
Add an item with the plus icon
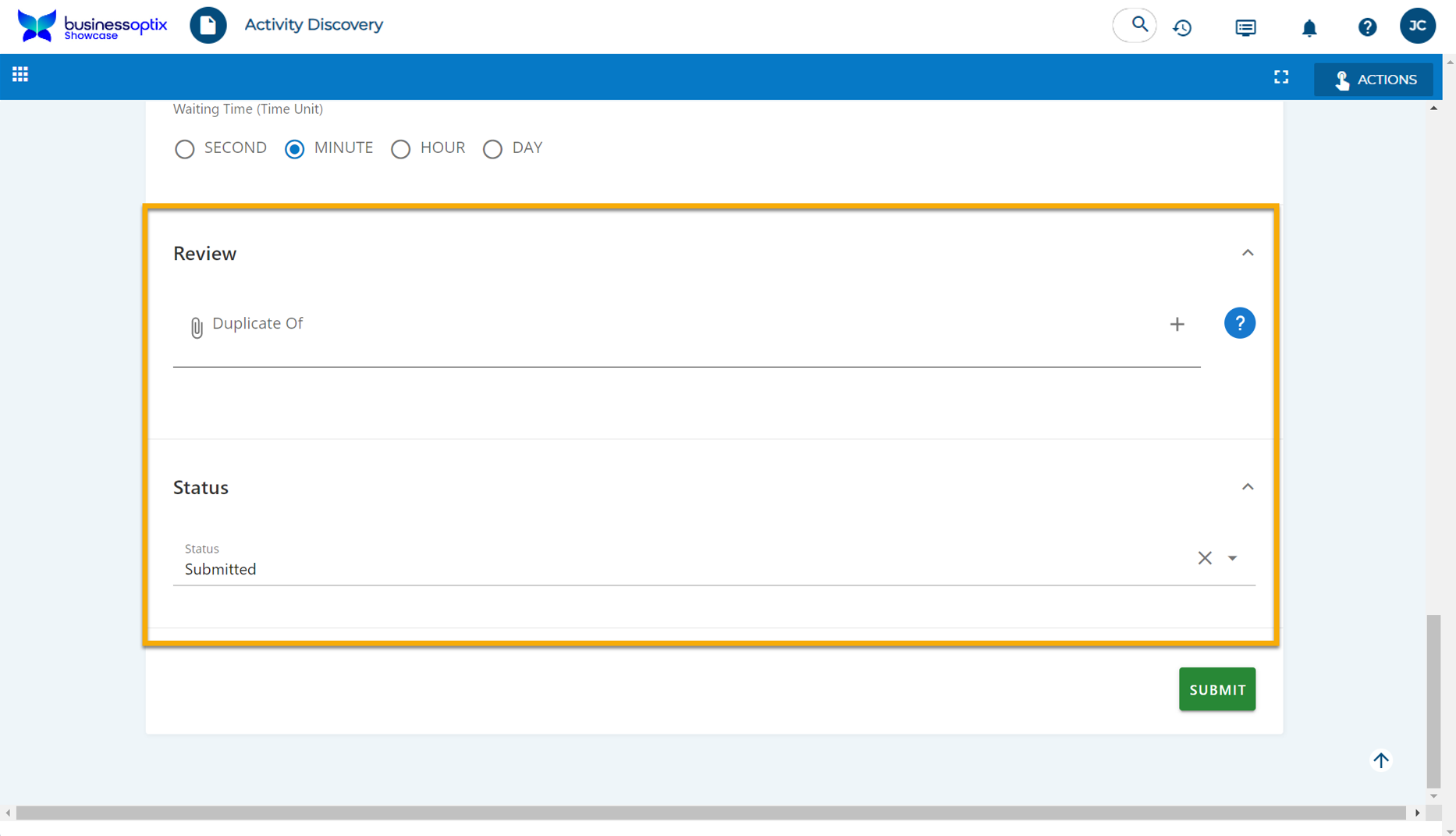1177,324
